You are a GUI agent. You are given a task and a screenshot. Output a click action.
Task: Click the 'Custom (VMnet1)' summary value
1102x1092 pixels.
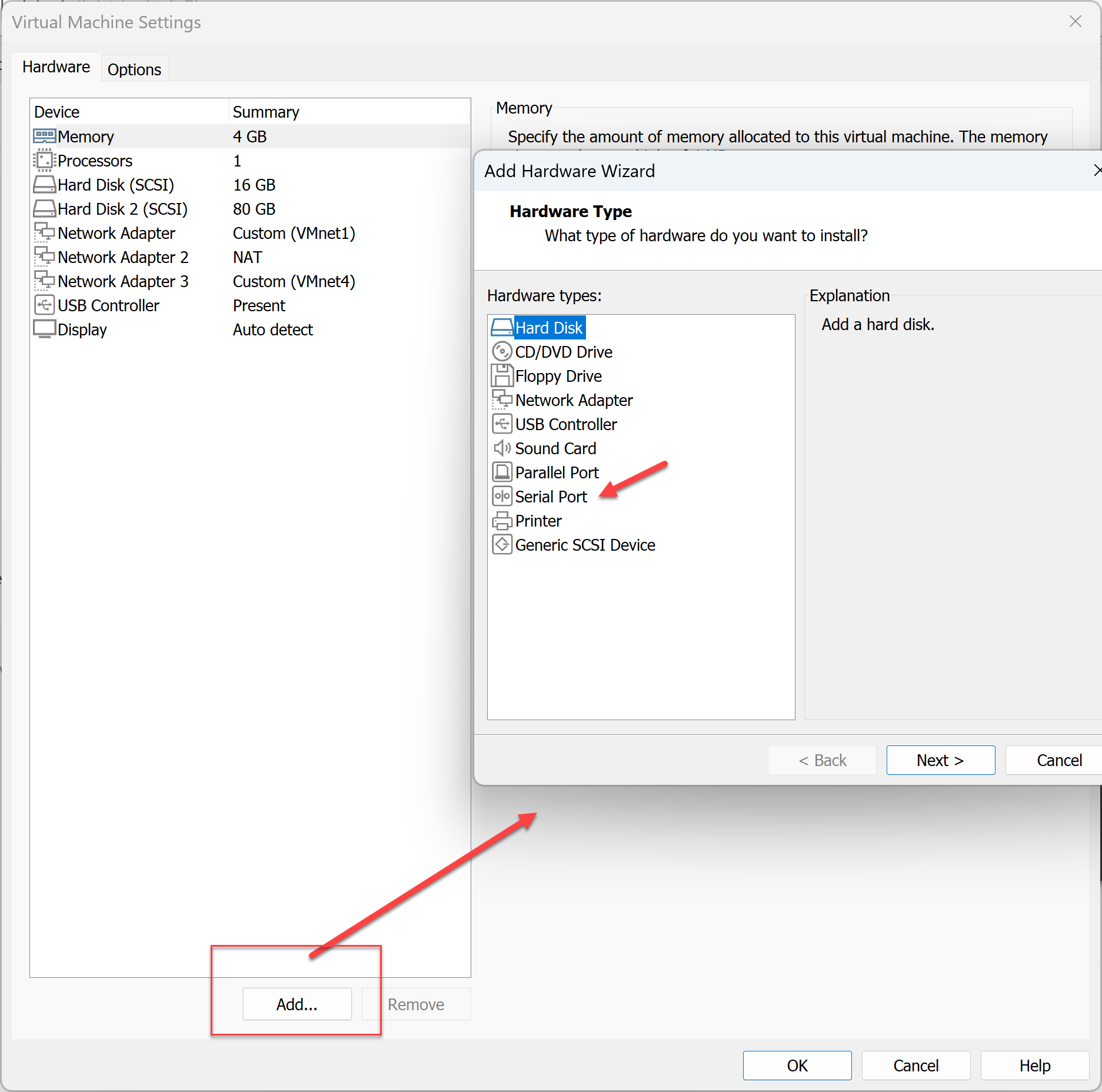pyautogui.click(x=294, y=233)
